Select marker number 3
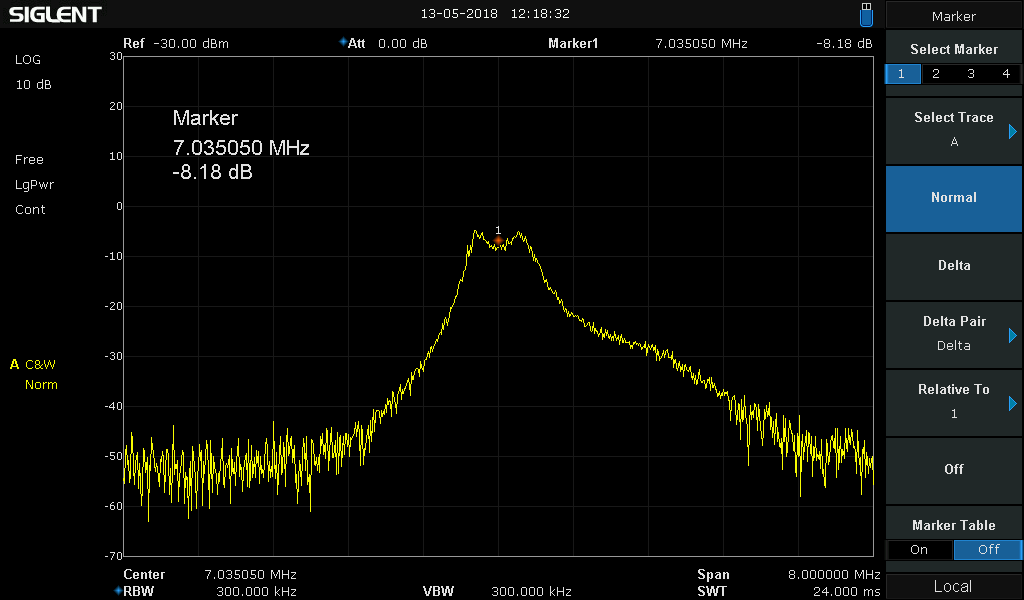 [x=971, y=74]
